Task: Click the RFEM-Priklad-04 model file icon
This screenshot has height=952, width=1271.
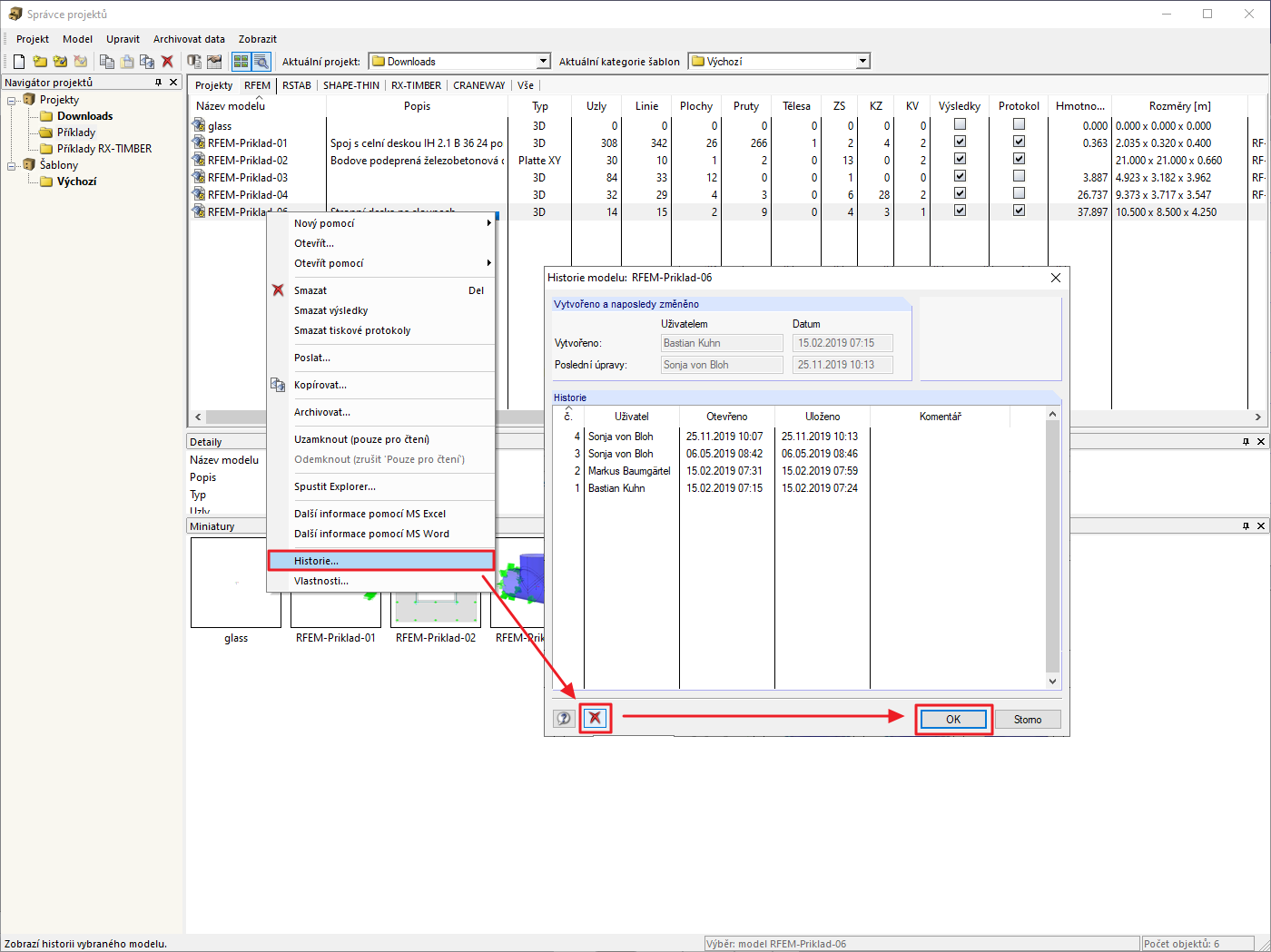Action: (x=199, y=195)
